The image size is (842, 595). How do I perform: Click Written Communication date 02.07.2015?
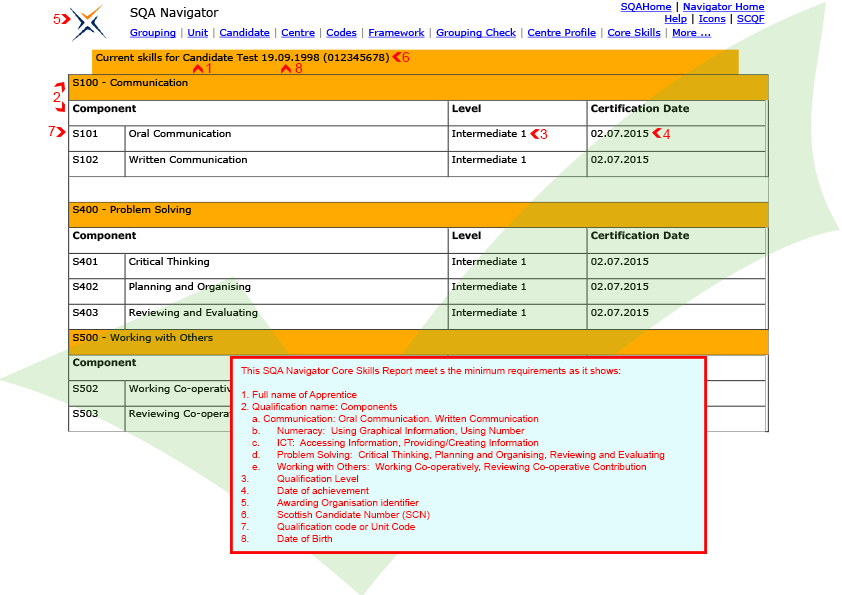pos(676,164)
